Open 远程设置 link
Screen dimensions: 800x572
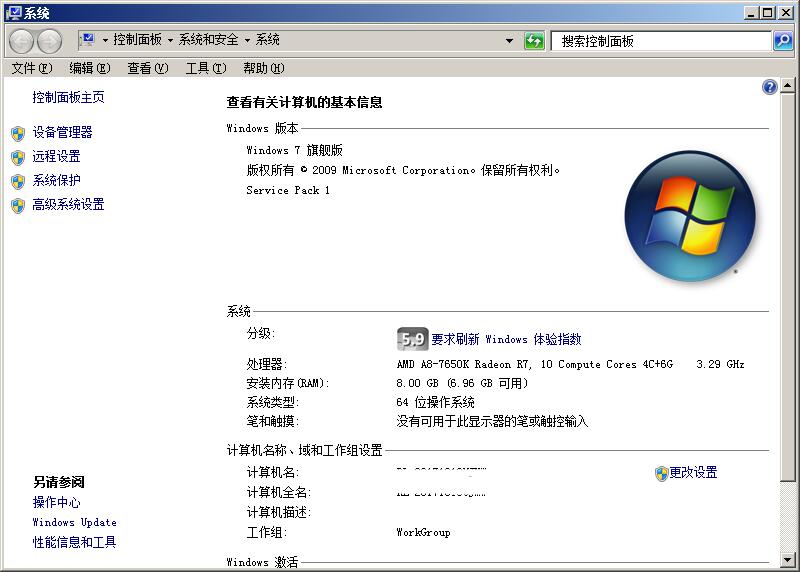tap(56, 156)
